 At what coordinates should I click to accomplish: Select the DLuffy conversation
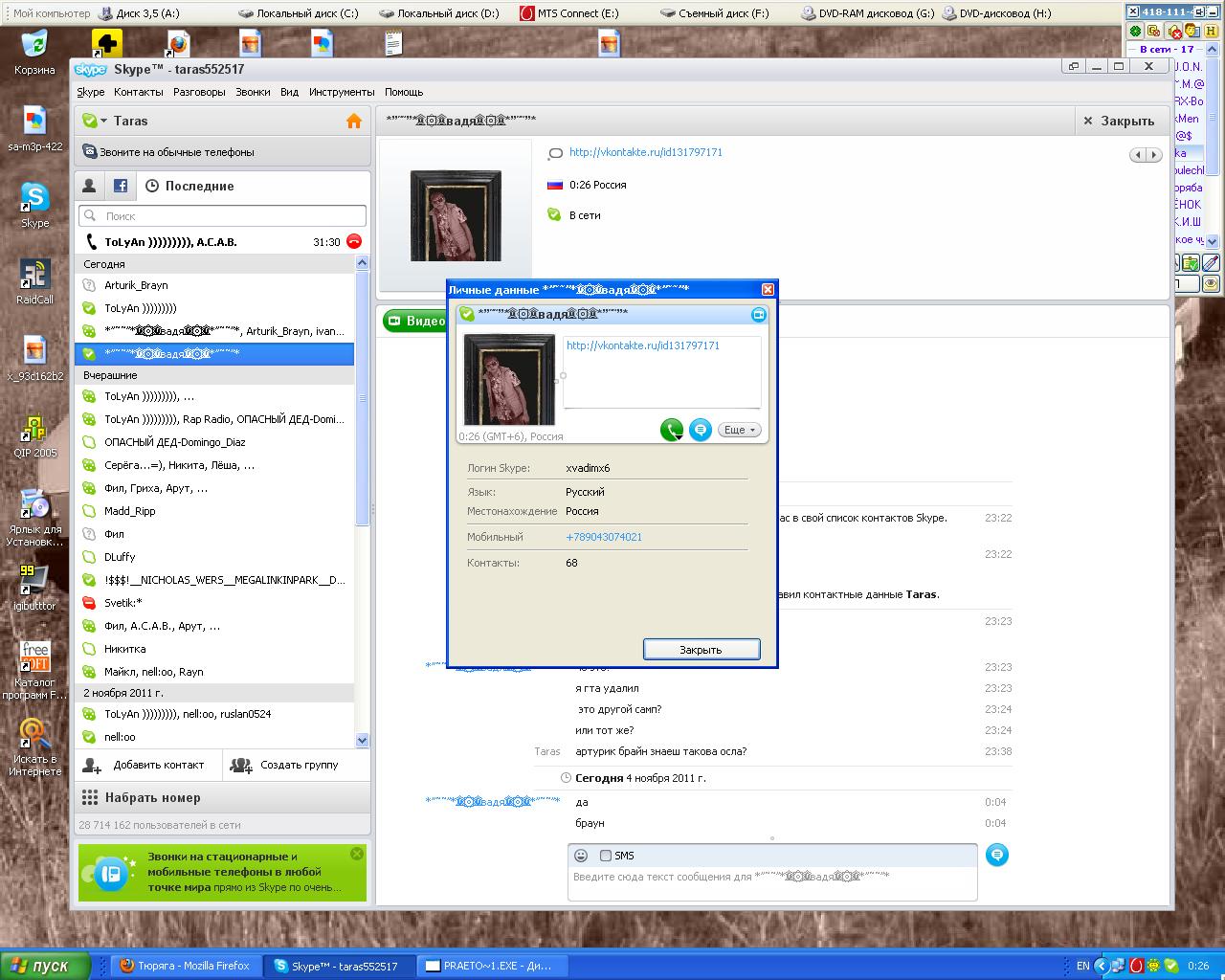pos(214,557)
